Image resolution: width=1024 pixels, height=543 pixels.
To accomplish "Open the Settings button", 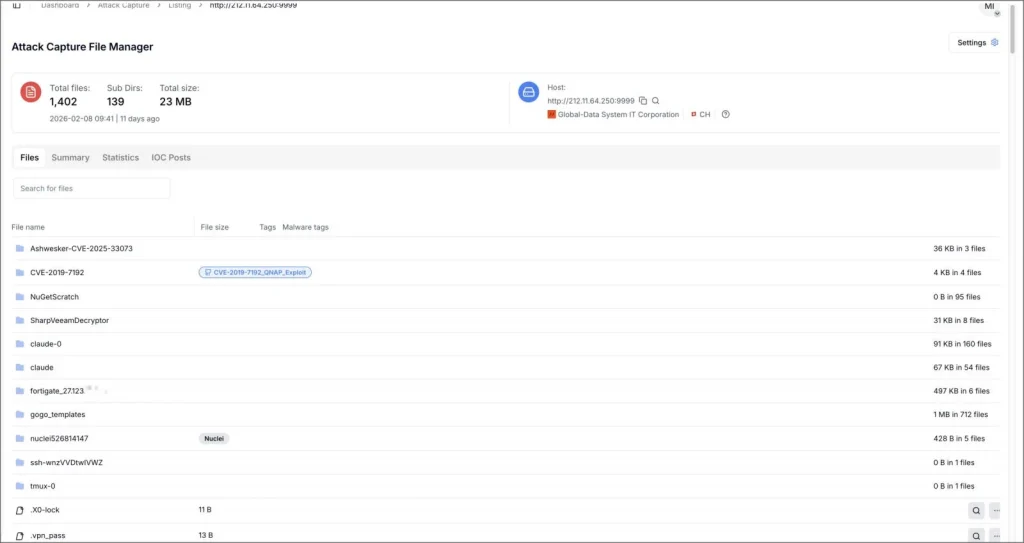I will point(976,43).
